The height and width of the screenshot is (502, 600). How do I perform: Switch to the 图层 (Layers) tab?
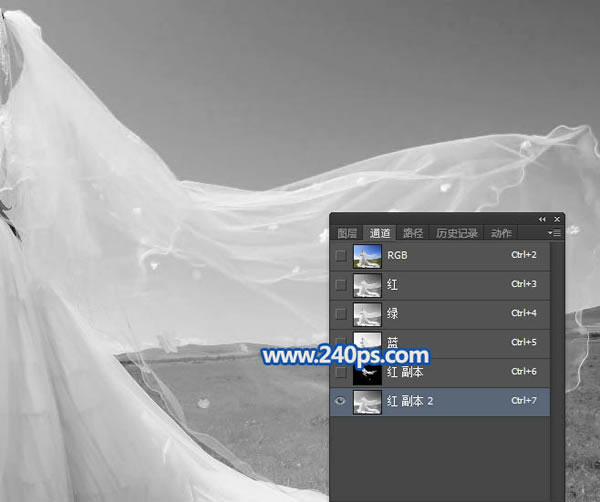point(347,233)
